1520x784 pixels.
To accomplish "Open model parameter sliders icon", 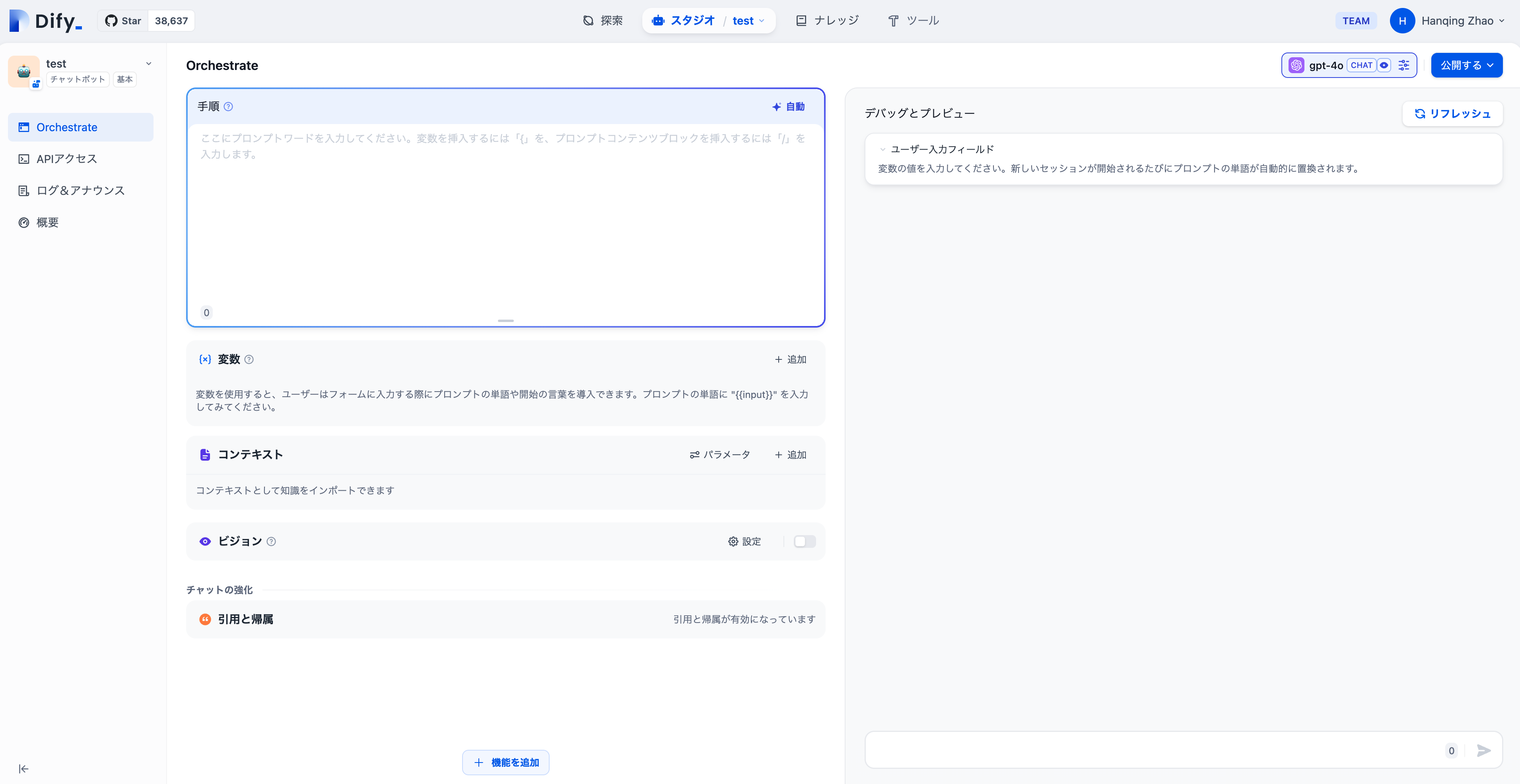I will [x=1404, y=66].
